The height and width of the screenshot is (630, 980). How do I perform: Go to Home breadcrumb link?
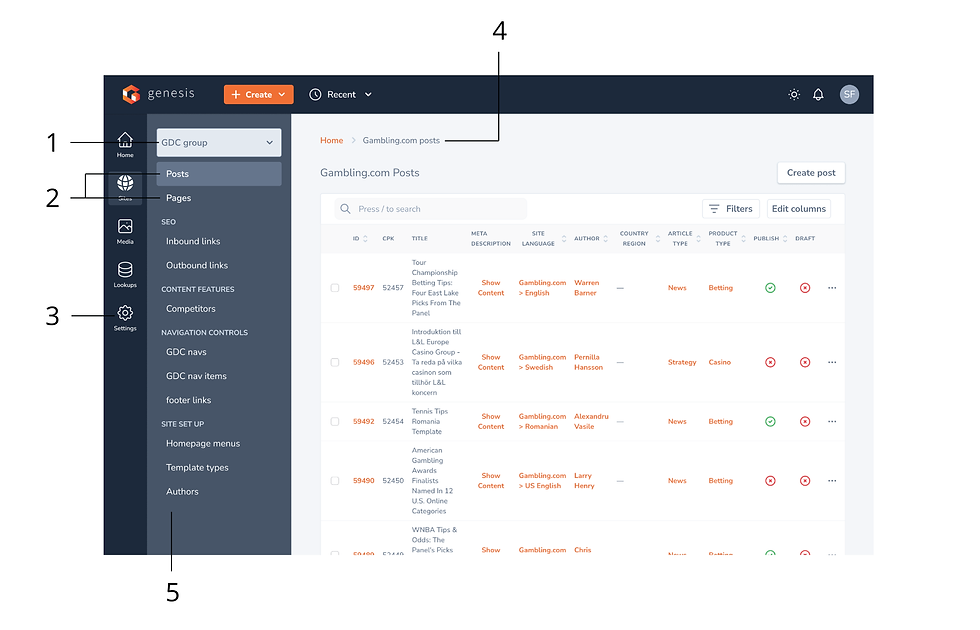331,141
